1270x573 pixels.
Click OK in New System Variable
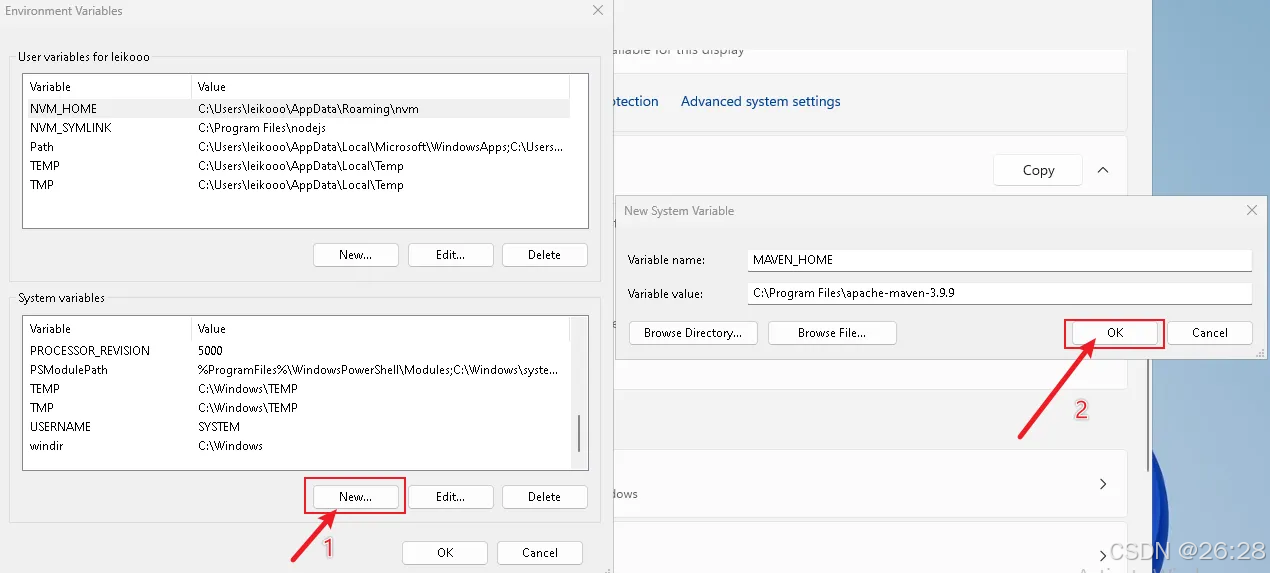pyautogui.click(x=1115, y=333)
